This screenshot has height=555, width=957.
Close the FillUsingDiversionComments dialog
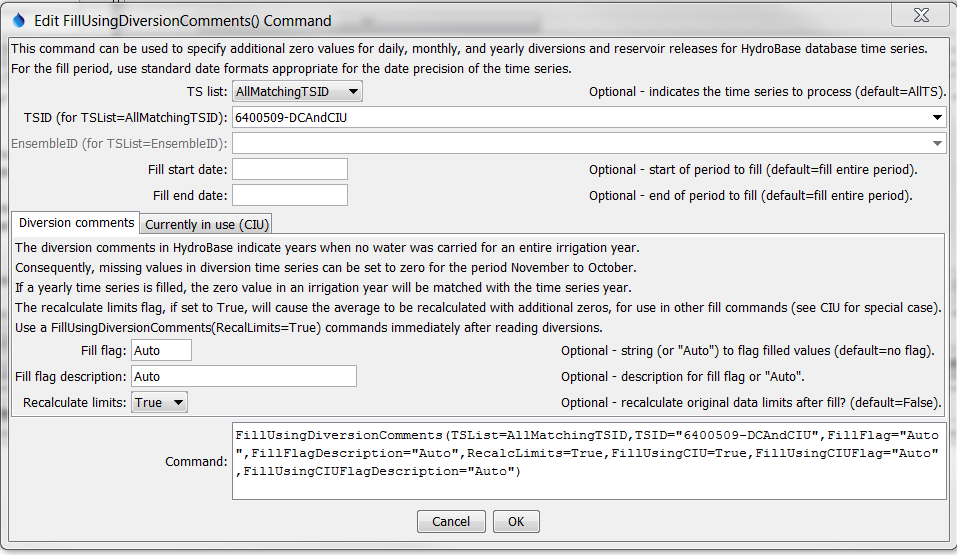click(x=920, y=15)
